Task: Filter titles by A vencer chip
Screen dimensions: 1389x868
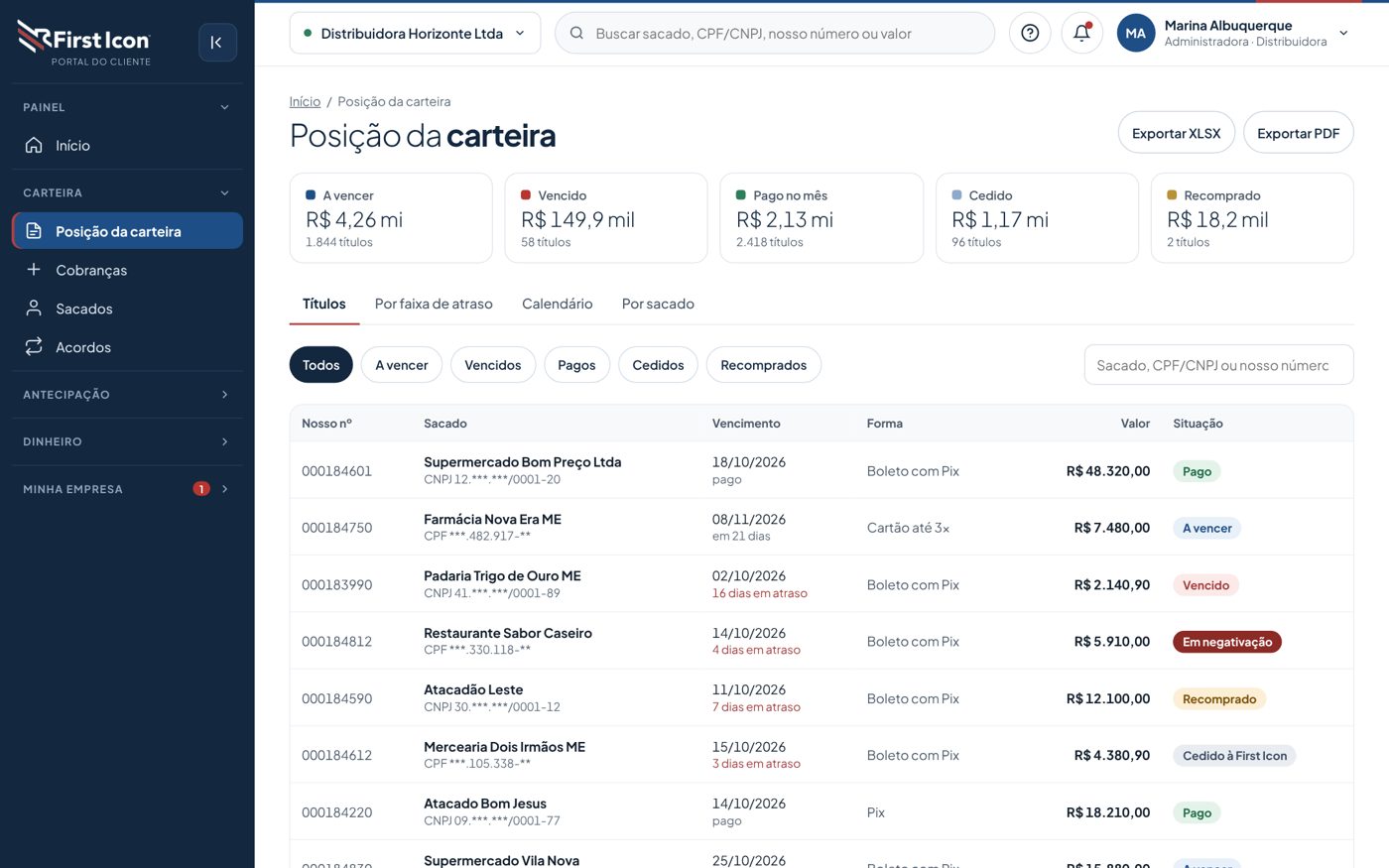Action: (402, 365)
